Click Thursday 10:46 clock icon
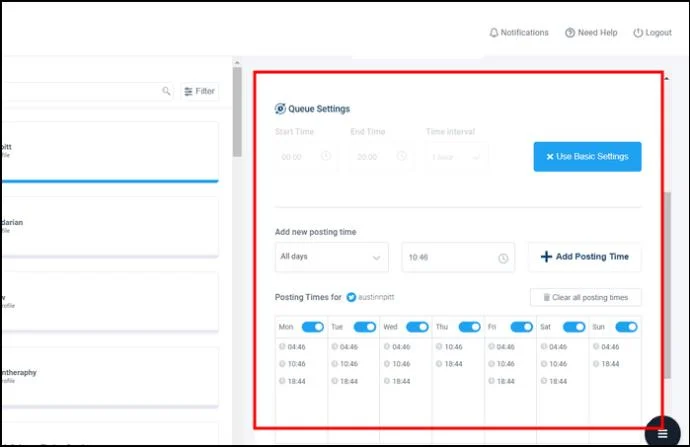 (439, 347)
